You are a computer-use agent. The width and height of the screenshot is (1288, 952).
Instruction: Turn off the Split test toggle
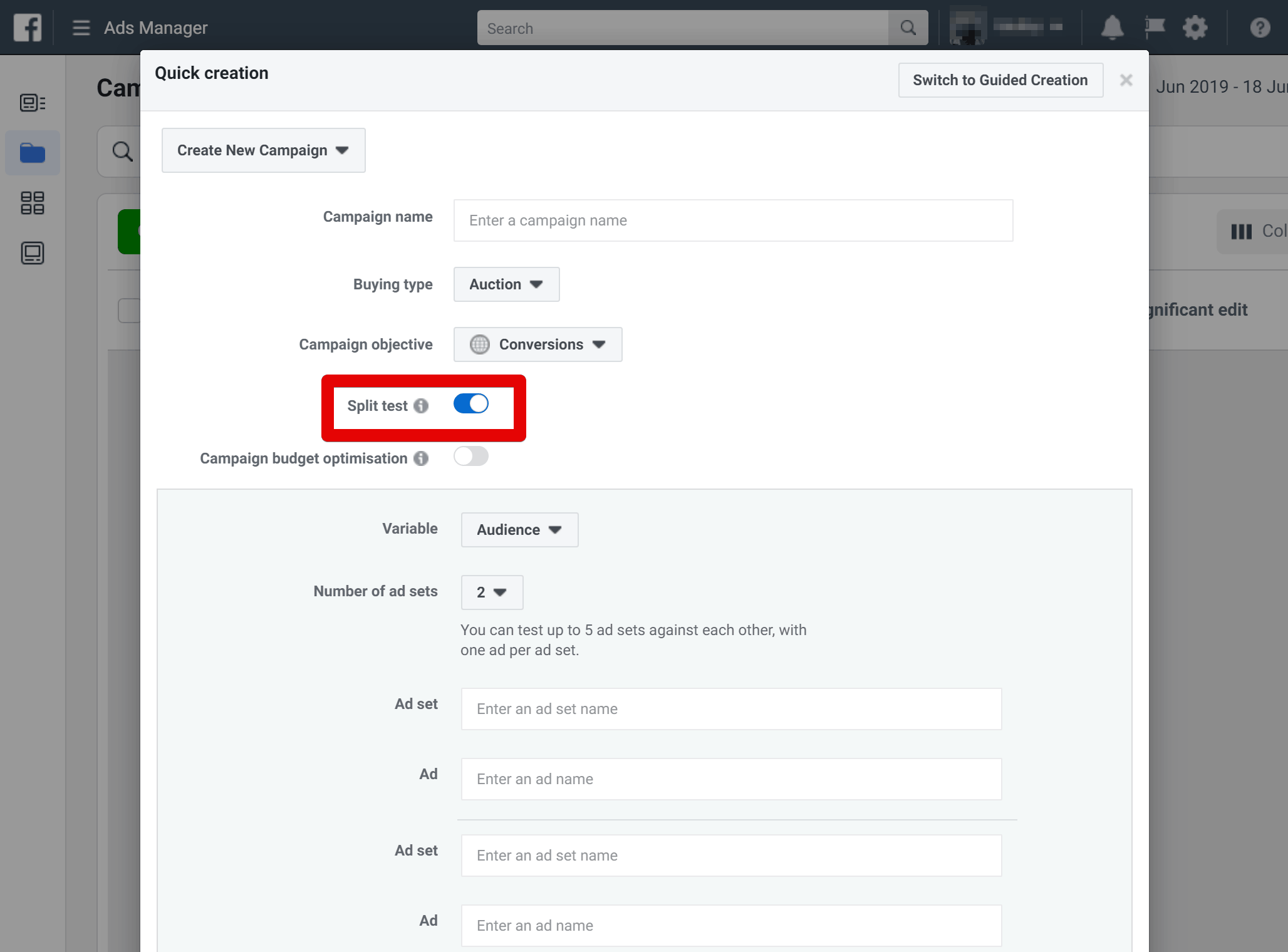[x=471, y=404]
